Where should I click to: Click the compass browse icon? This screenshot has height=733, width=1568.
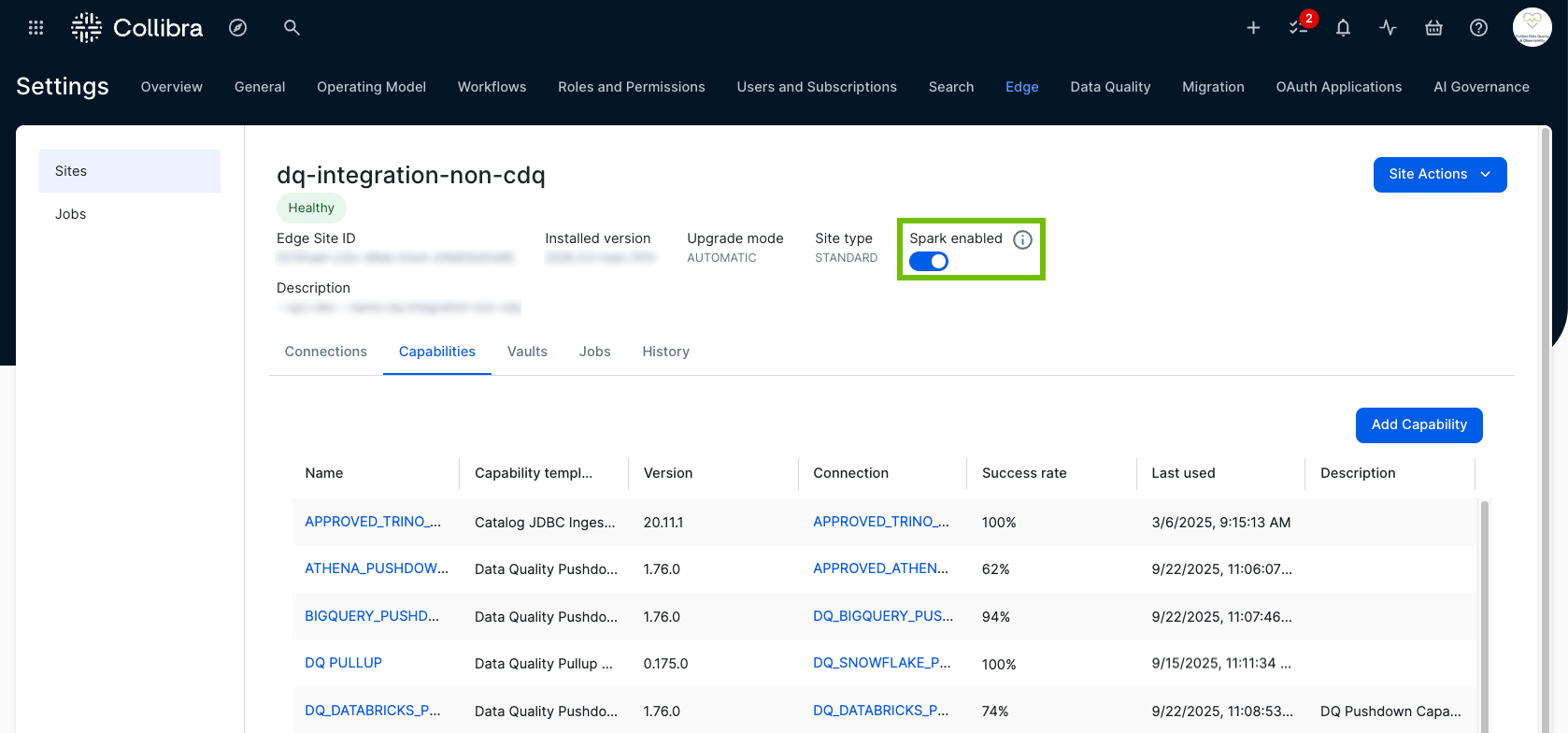[238, 28]
